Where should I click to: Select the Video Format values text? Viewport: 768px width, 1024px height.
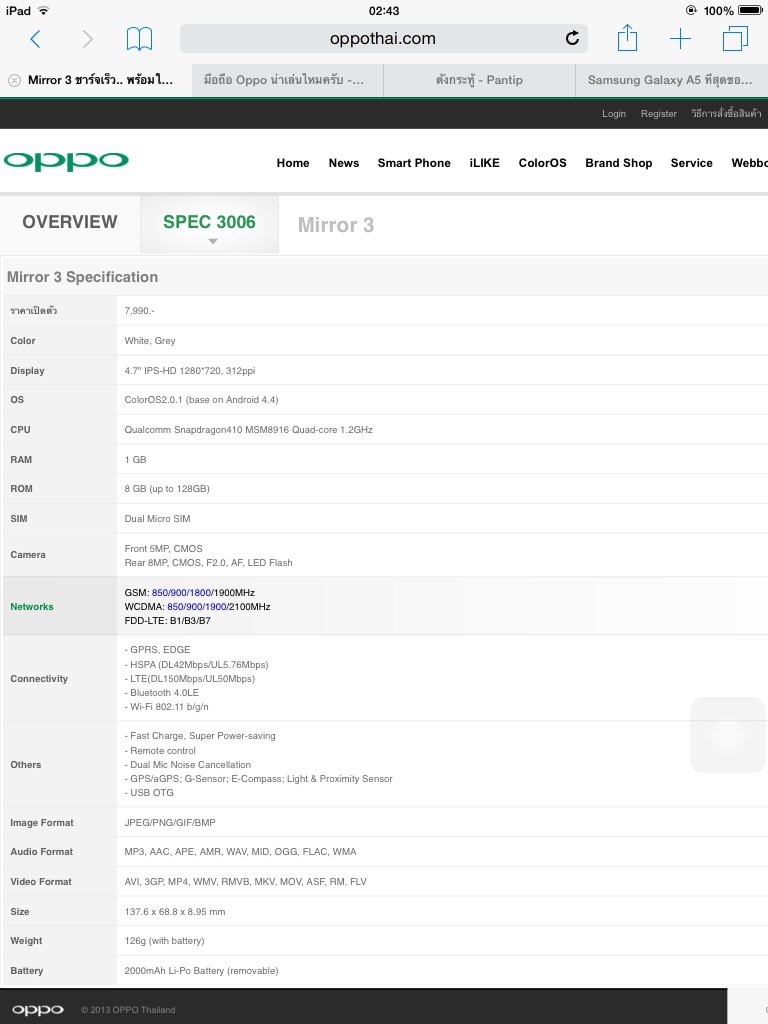tap(246, 882)
